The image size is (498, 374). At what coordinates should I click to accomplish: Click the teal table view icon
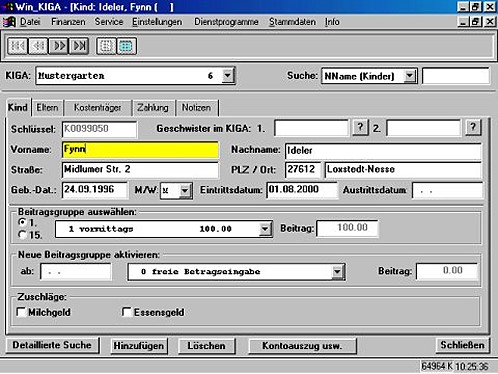126,46
